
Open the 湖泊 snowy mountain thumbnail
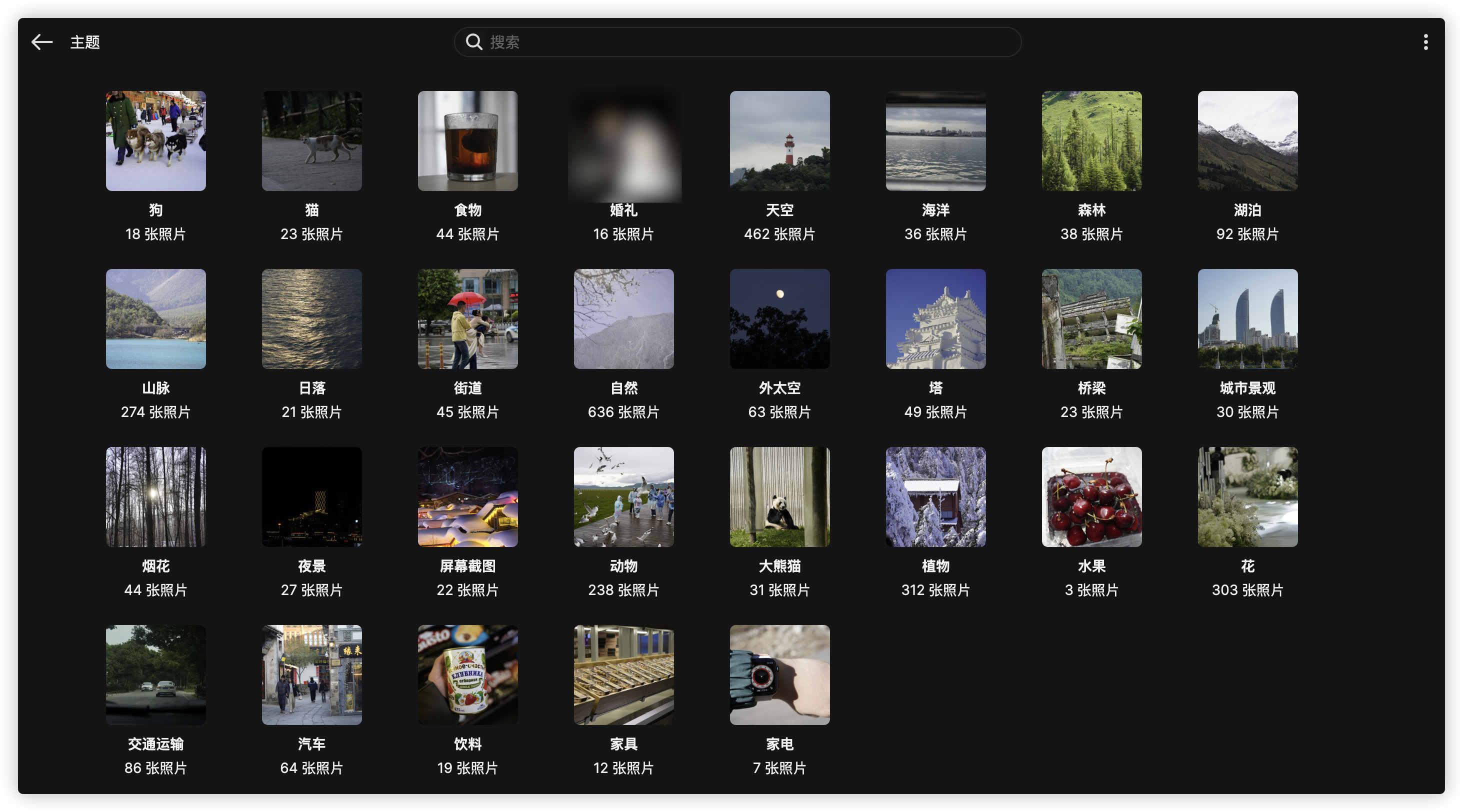(1247, 141)
